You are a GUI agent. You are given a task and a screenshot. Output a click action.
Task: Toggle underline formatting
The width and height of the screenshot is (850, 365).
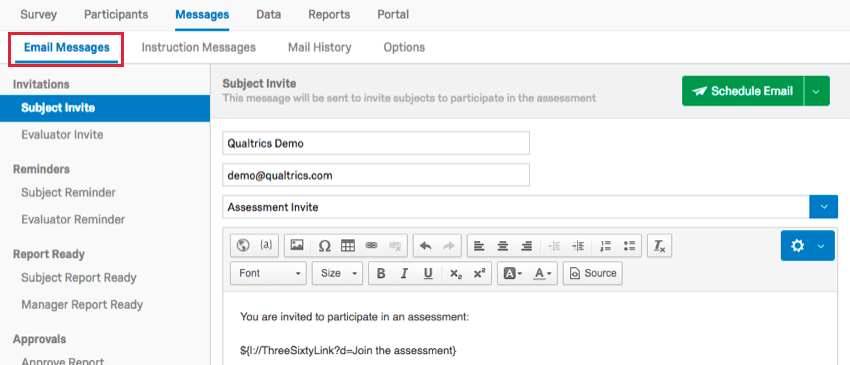click(x=428, y=273)
